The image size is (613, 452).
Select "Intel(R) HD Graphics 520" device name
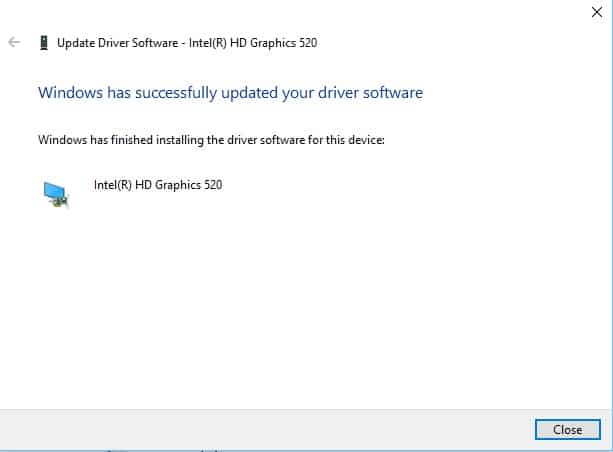[158, 185]
